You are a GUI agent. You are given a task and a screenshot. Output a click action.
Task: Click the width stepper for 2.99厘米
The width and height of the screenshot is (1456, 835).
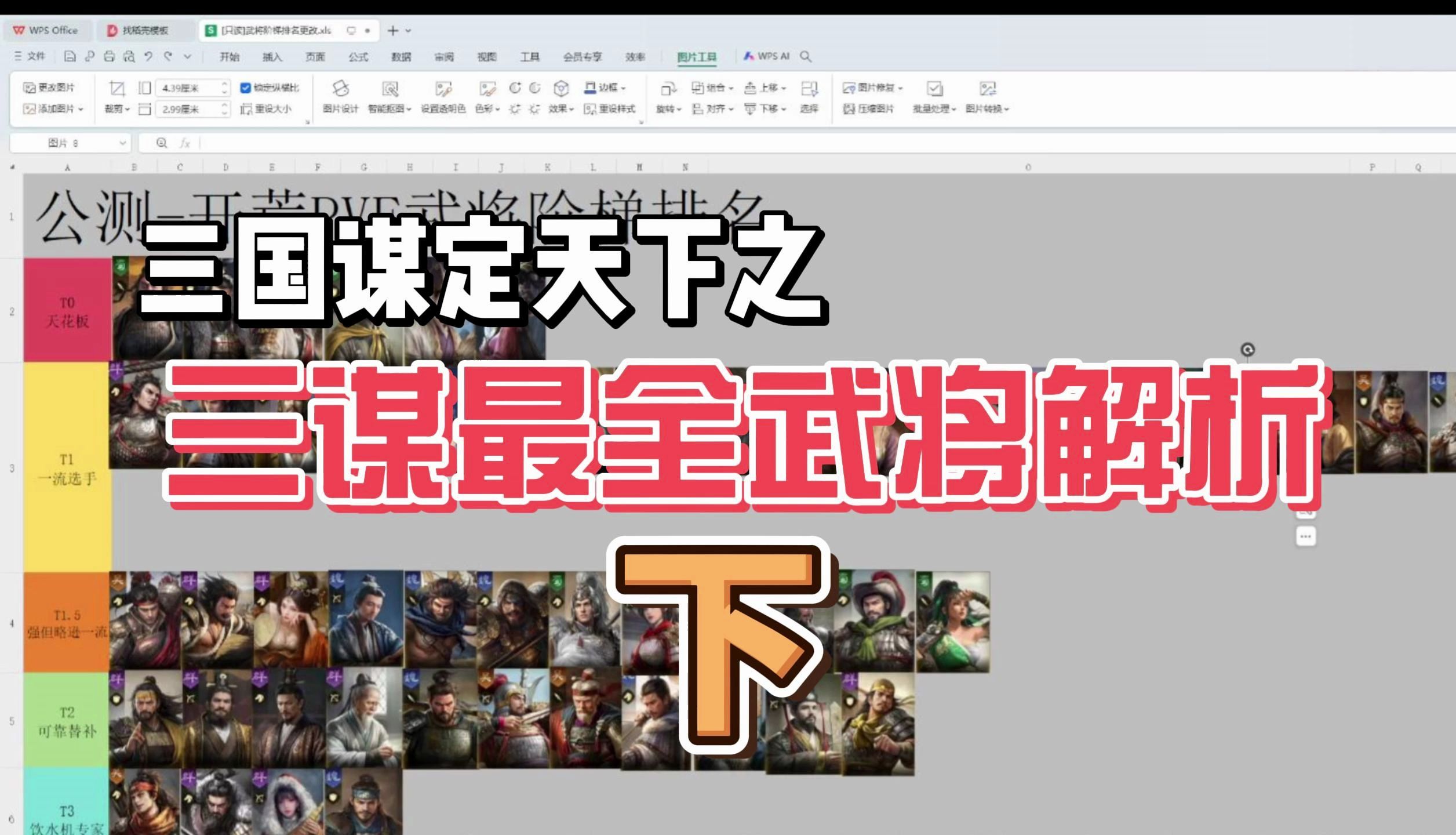point(225,108)
